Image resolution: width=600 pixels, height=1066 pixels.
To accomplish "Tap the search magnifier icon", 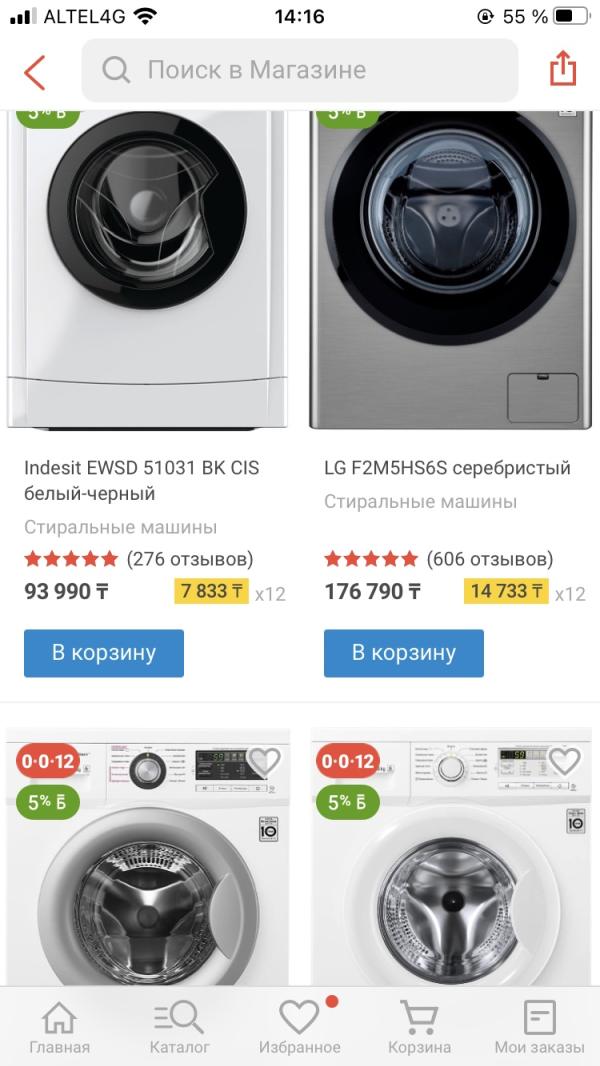I will pos(116,70).
